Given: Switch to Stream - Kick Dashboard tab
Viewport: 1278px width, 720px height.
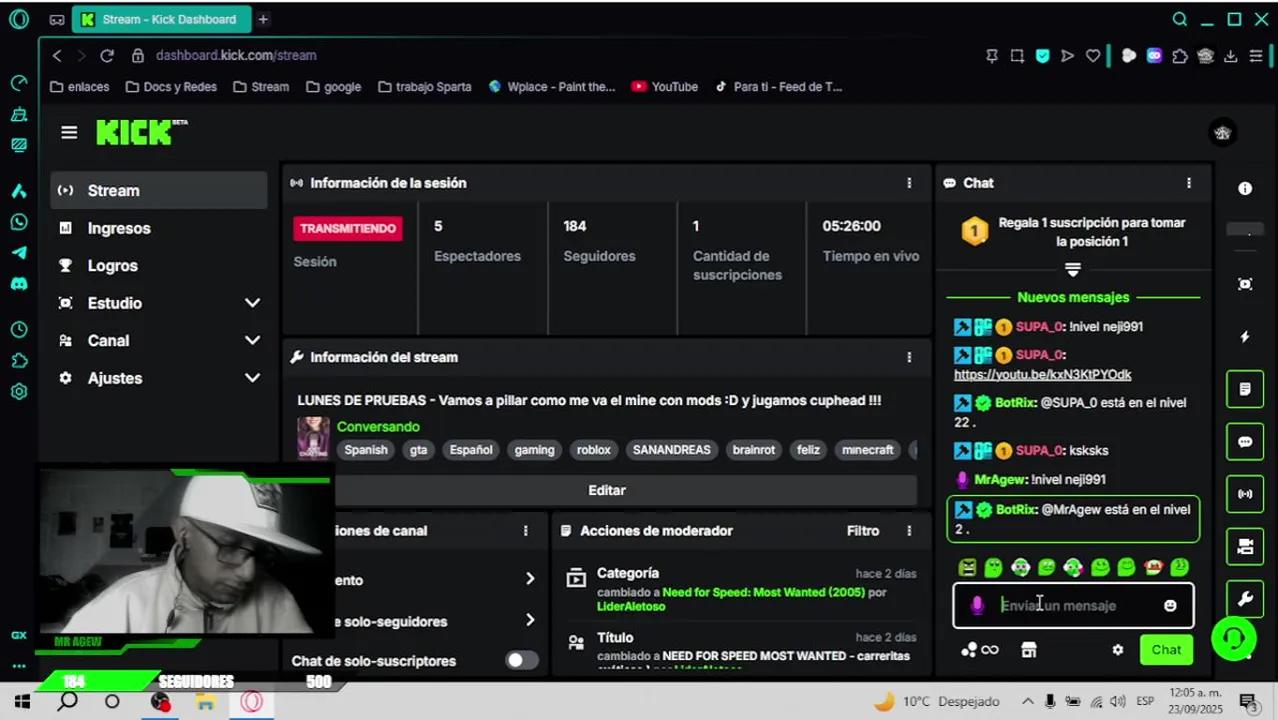Looking at the screenshot, I should (161, 19).
